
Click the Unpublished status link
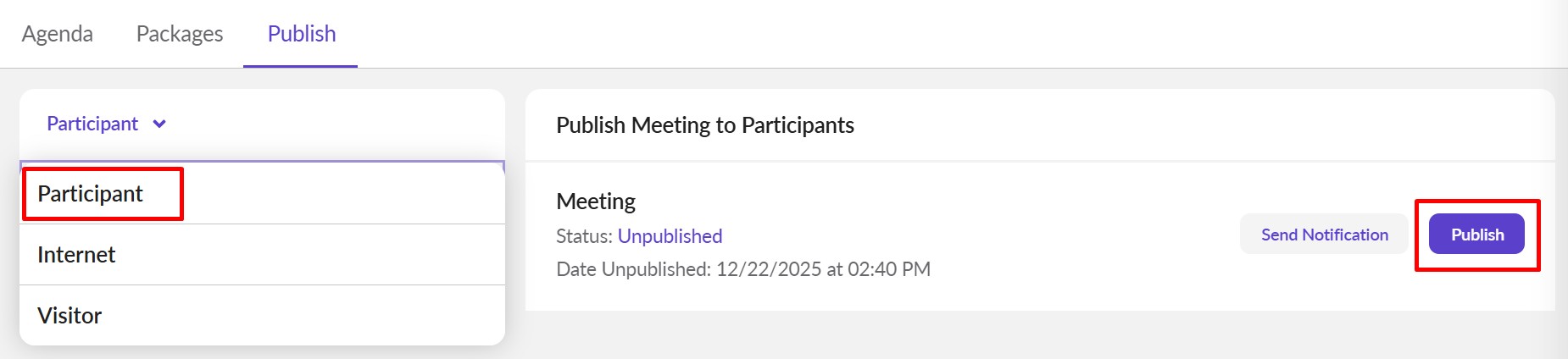pos(670,236)
